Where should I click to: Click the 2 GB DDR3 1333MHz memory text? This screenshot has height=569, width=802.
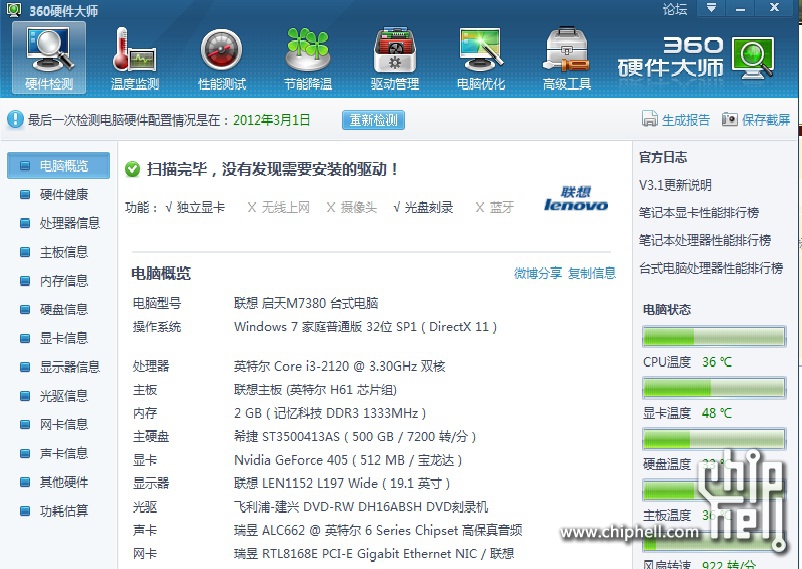click(x=330, y=413)
